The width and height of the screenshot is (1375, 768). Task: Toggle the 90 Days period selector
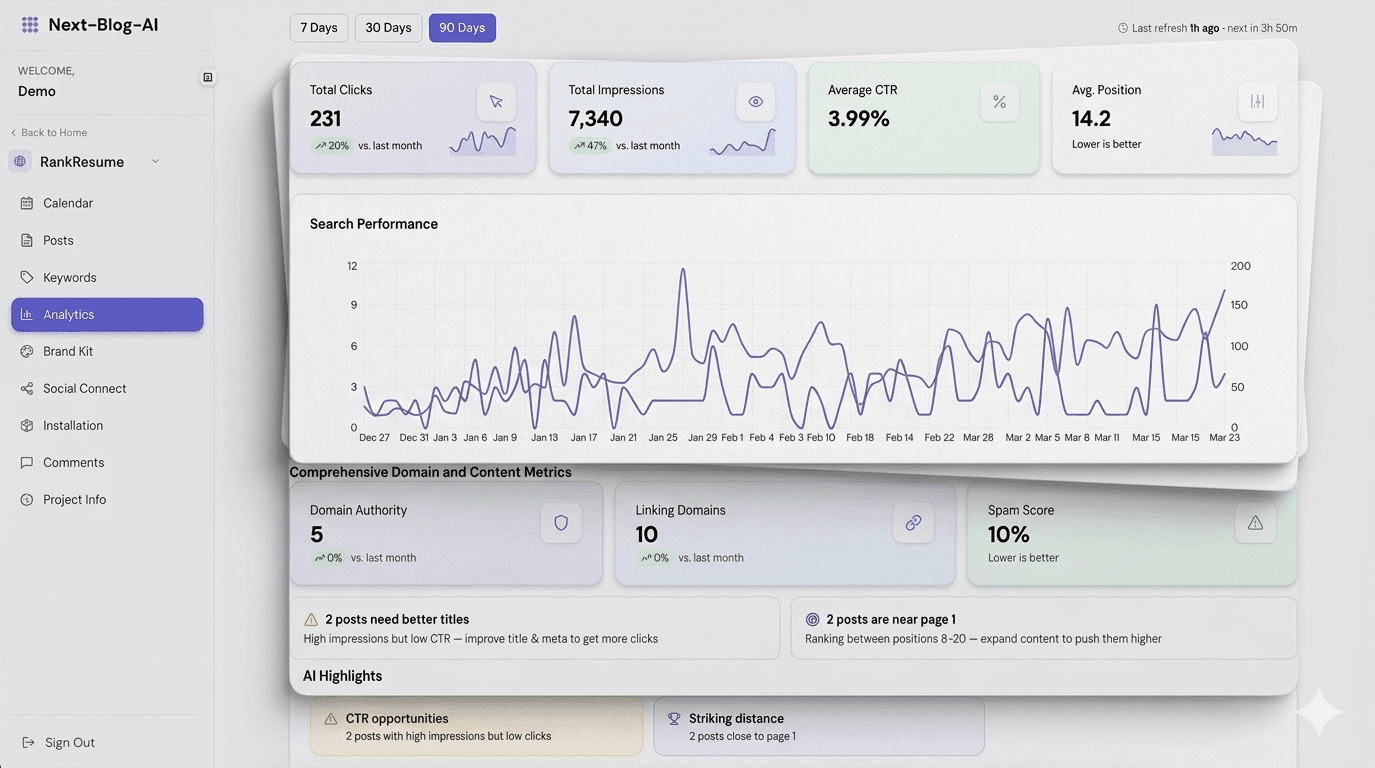click(x=461, y=27)
